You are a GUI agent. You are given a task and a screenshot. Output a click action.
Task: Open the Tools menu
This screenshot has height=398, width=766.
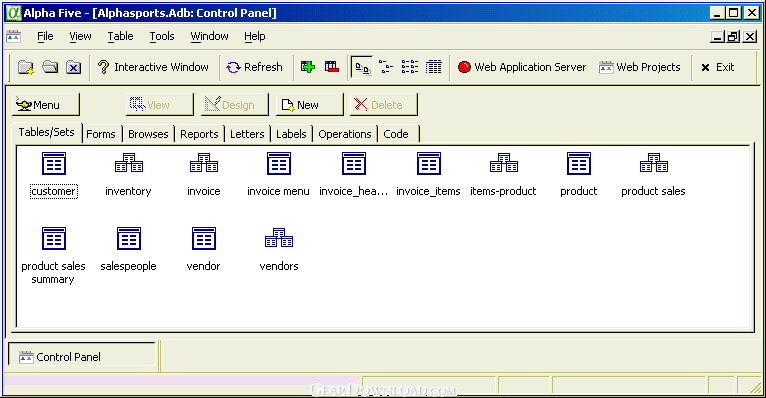(162, 36)
